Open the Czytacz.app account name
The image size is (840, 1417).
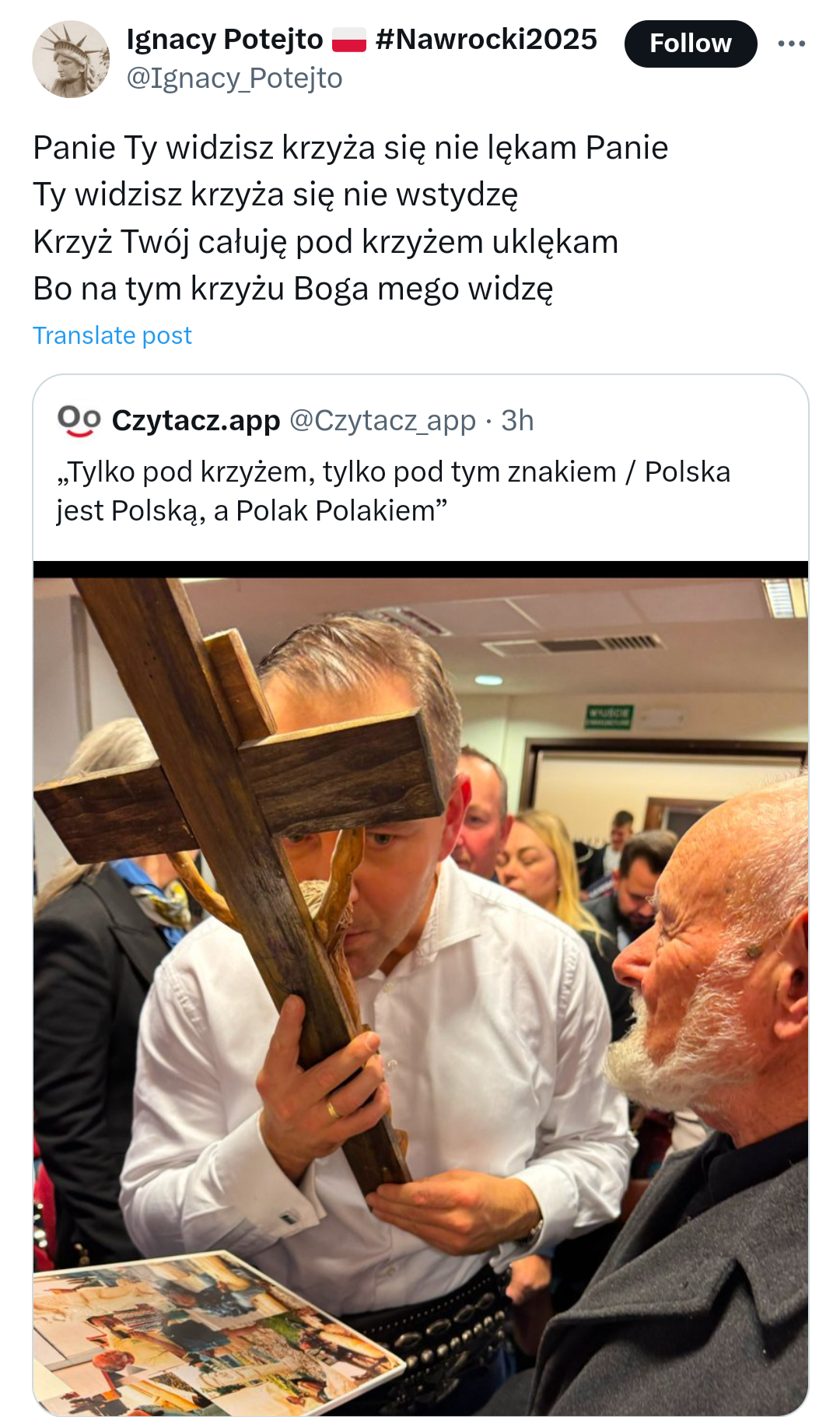click(x=196, y=421)
